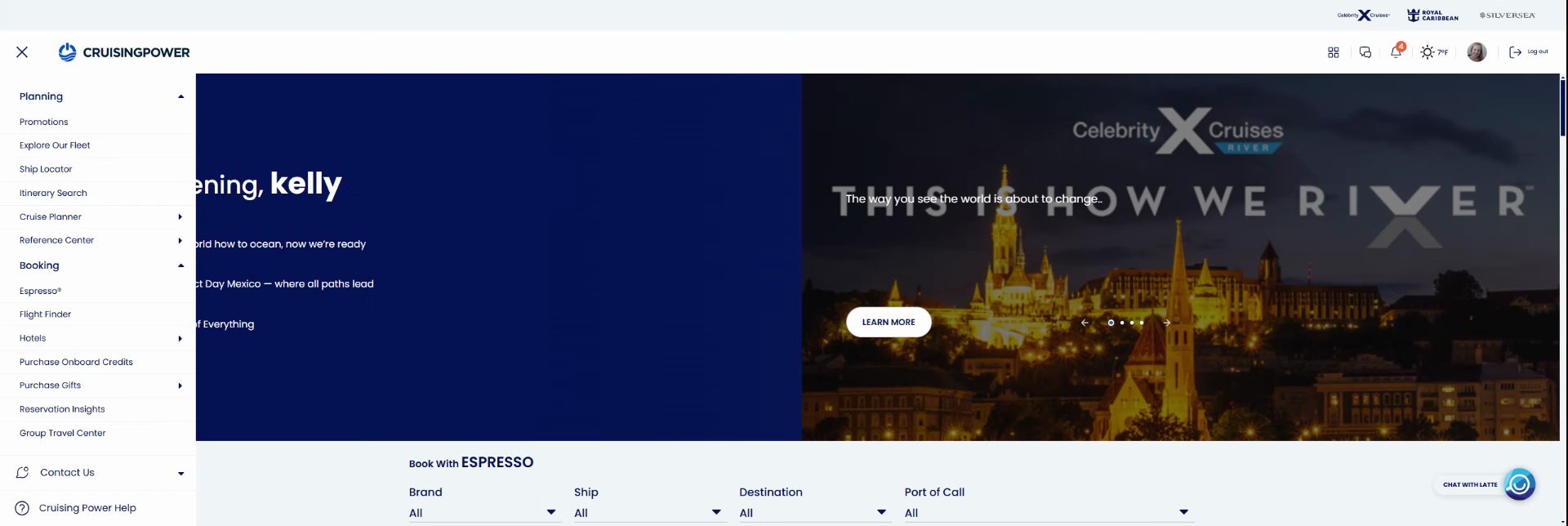Open the Celebrity Cruises brand link

point(1363,15)
